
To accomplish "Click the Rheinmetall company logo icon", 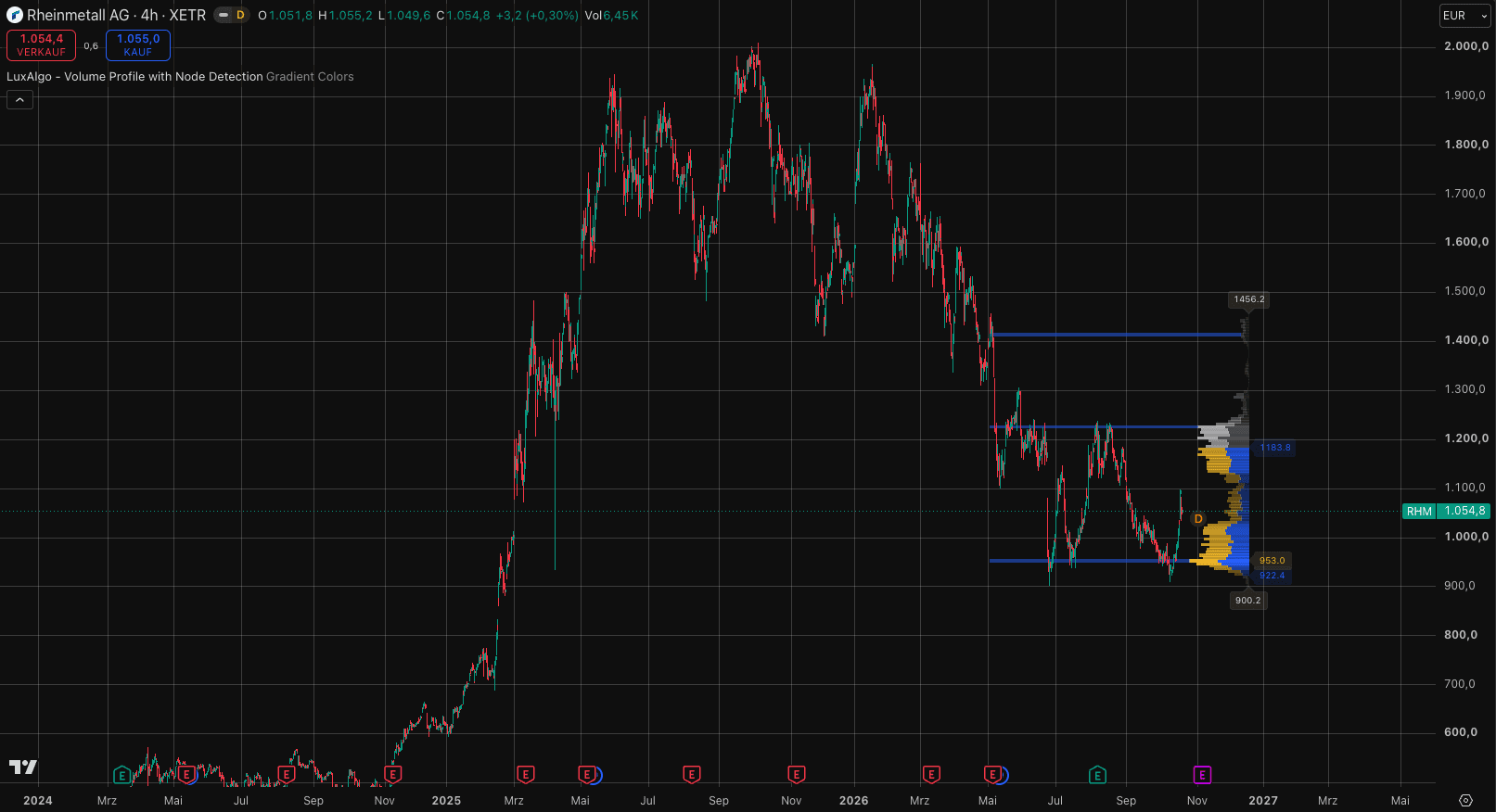I will (x=14, y=16).
